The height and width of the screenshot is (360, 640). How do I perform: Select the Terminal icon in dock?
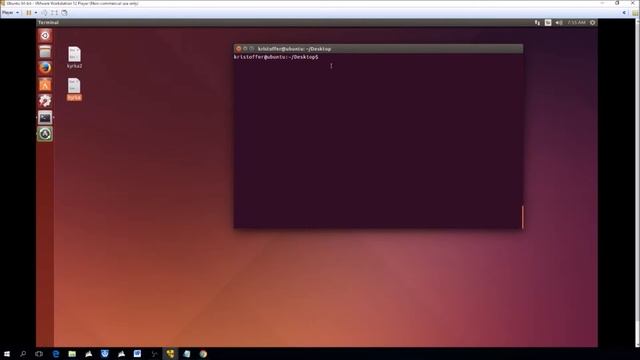(45, 118)
